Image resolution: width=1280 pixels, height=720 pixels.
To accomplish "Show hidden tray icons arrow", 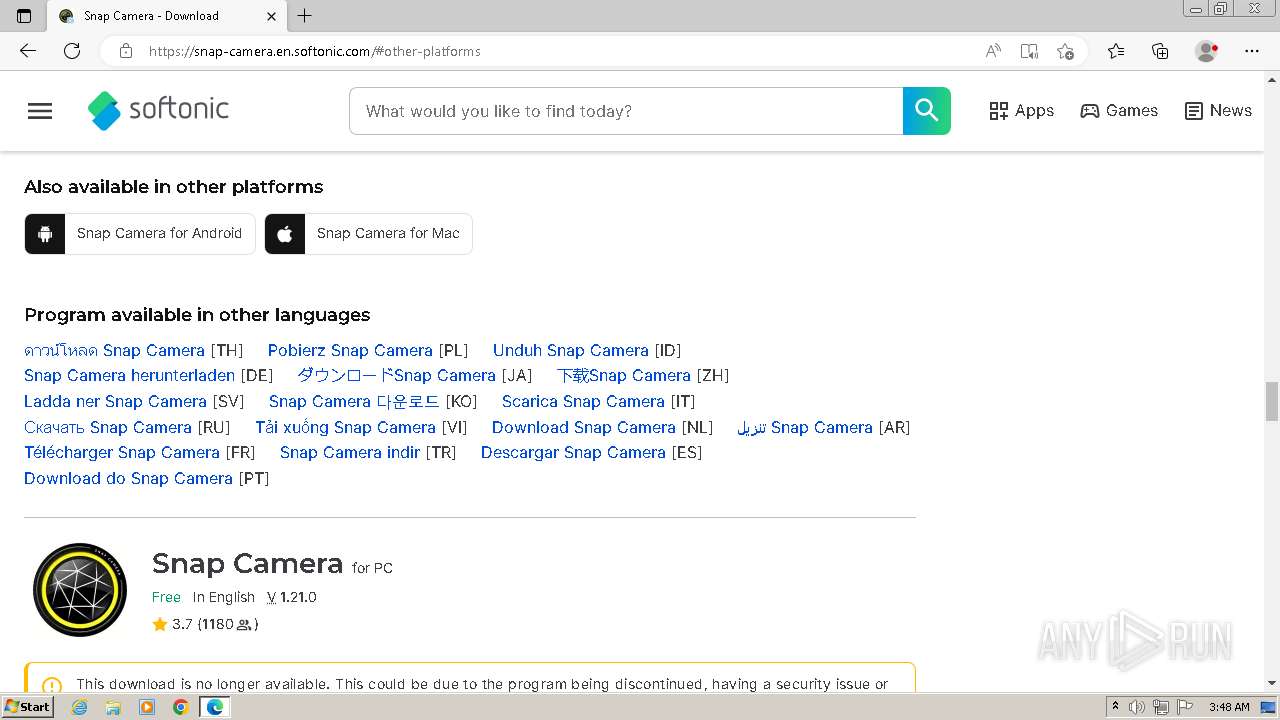I will (x=1115, y=707).
